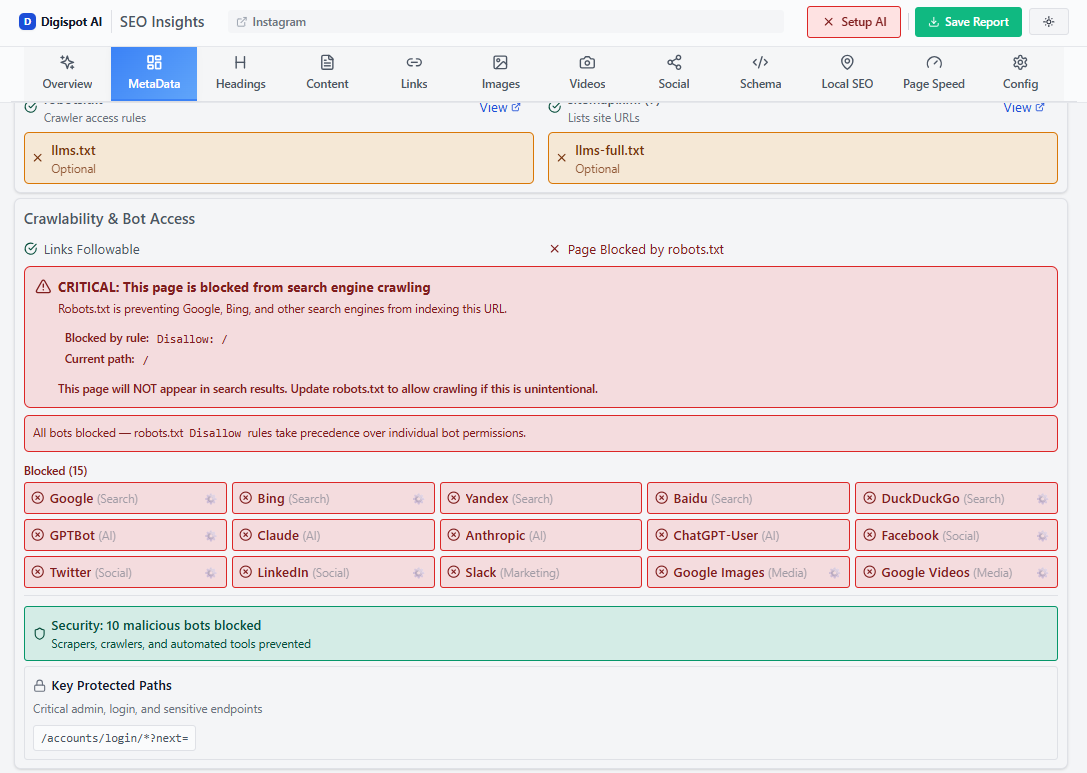The image size is (1087, 773).
Task: View the robots.txt crawler access rules
Action: (500, 107)
